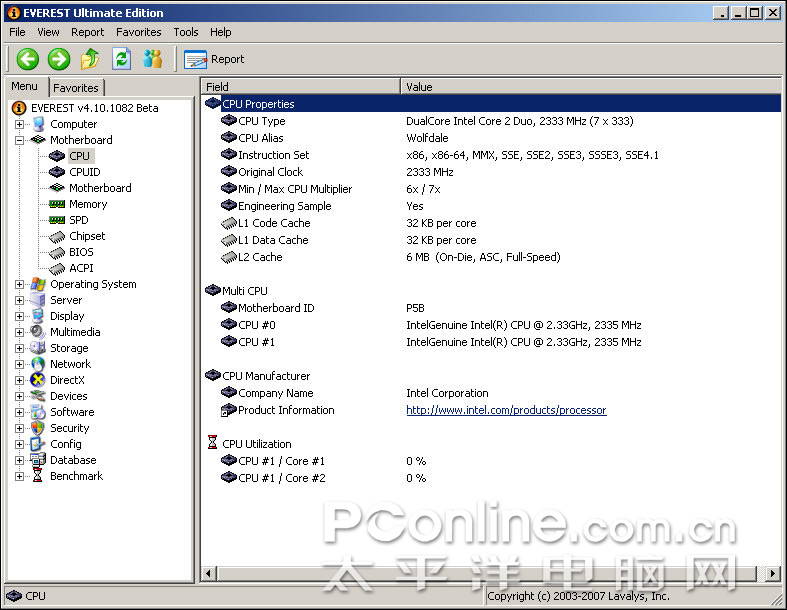Click the Software disc icon in the tree
Image resolution: width=787 pixels, height=610 pixels.
(38, 412)
